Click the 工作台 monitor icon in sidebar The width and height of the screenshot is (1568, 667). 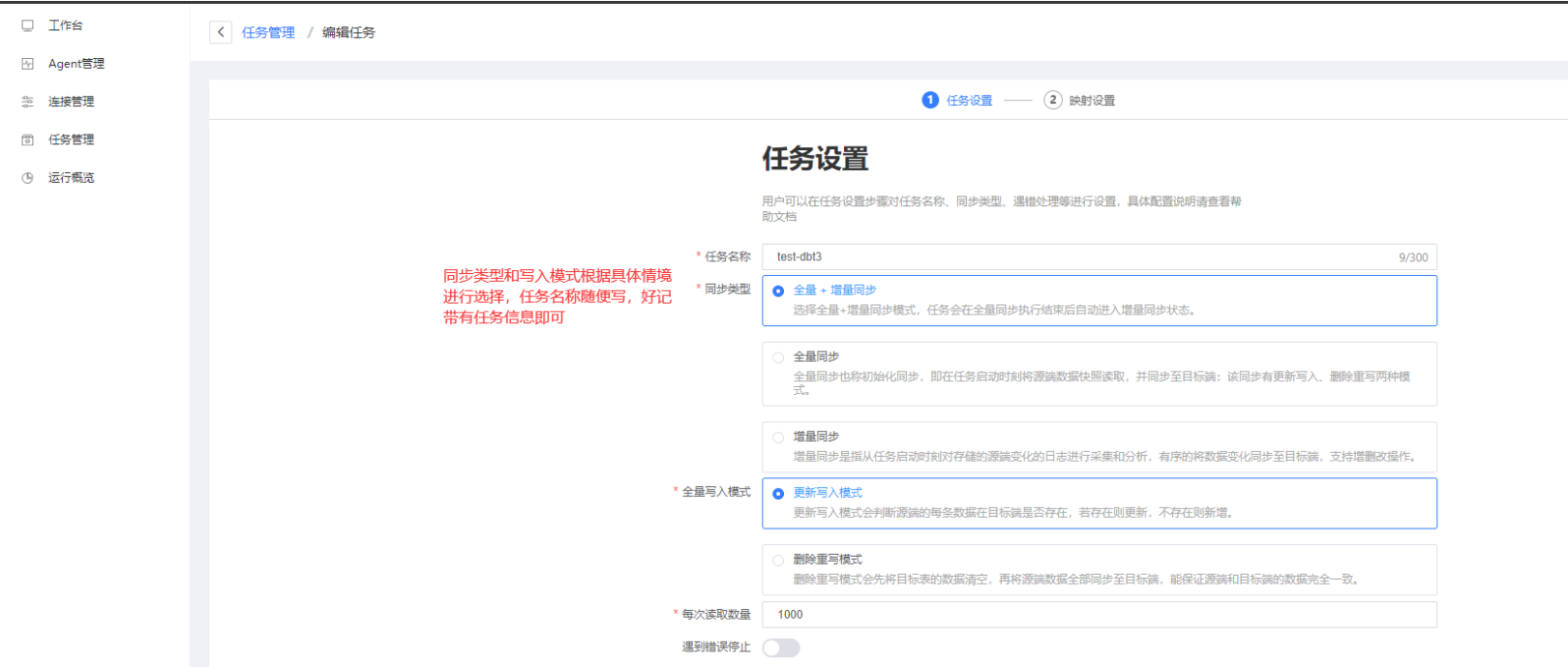coord(27,25)
